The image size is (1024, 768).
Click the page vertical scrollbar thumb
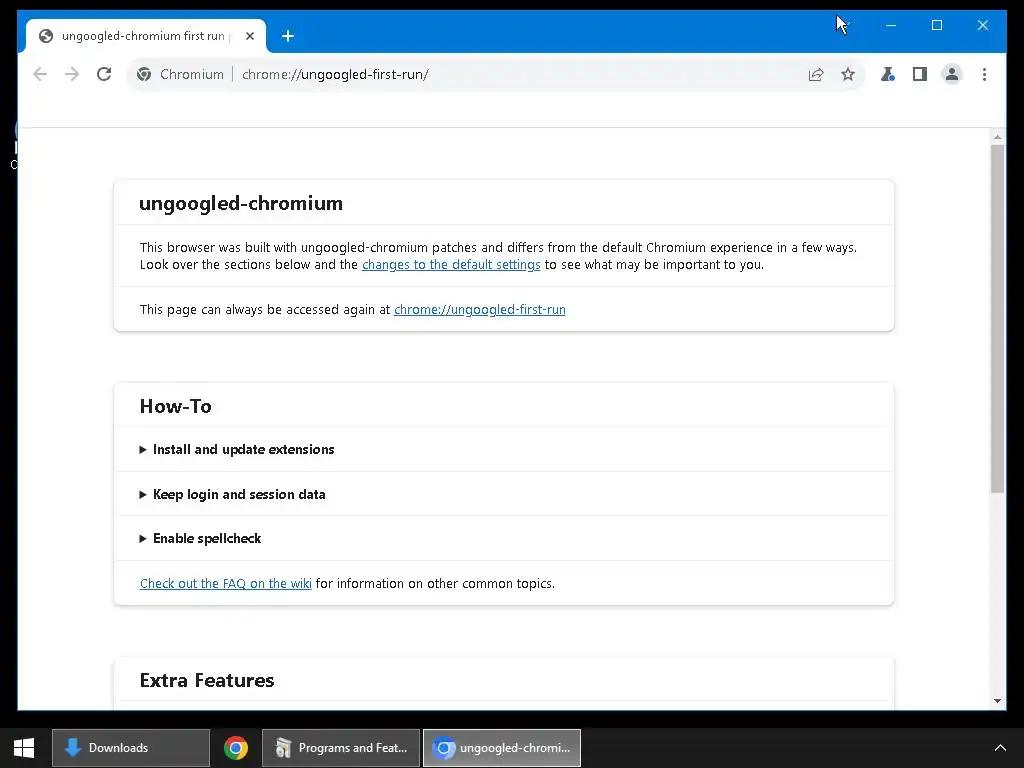pos(997,319)
